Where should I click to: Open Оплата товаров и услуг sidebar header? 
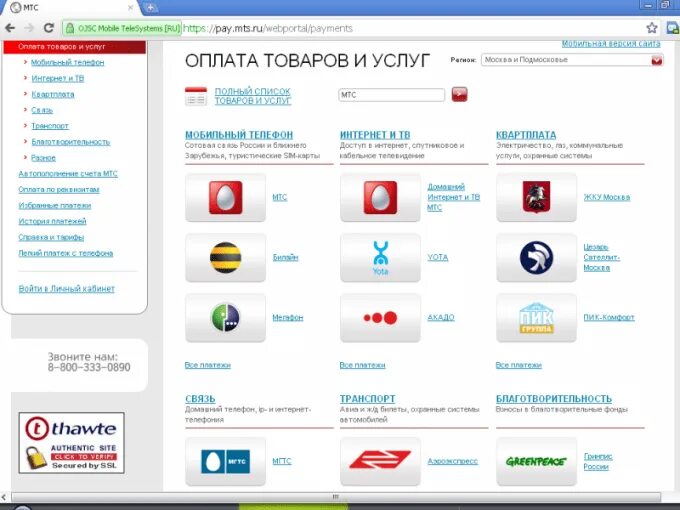(x=75, y=47)
